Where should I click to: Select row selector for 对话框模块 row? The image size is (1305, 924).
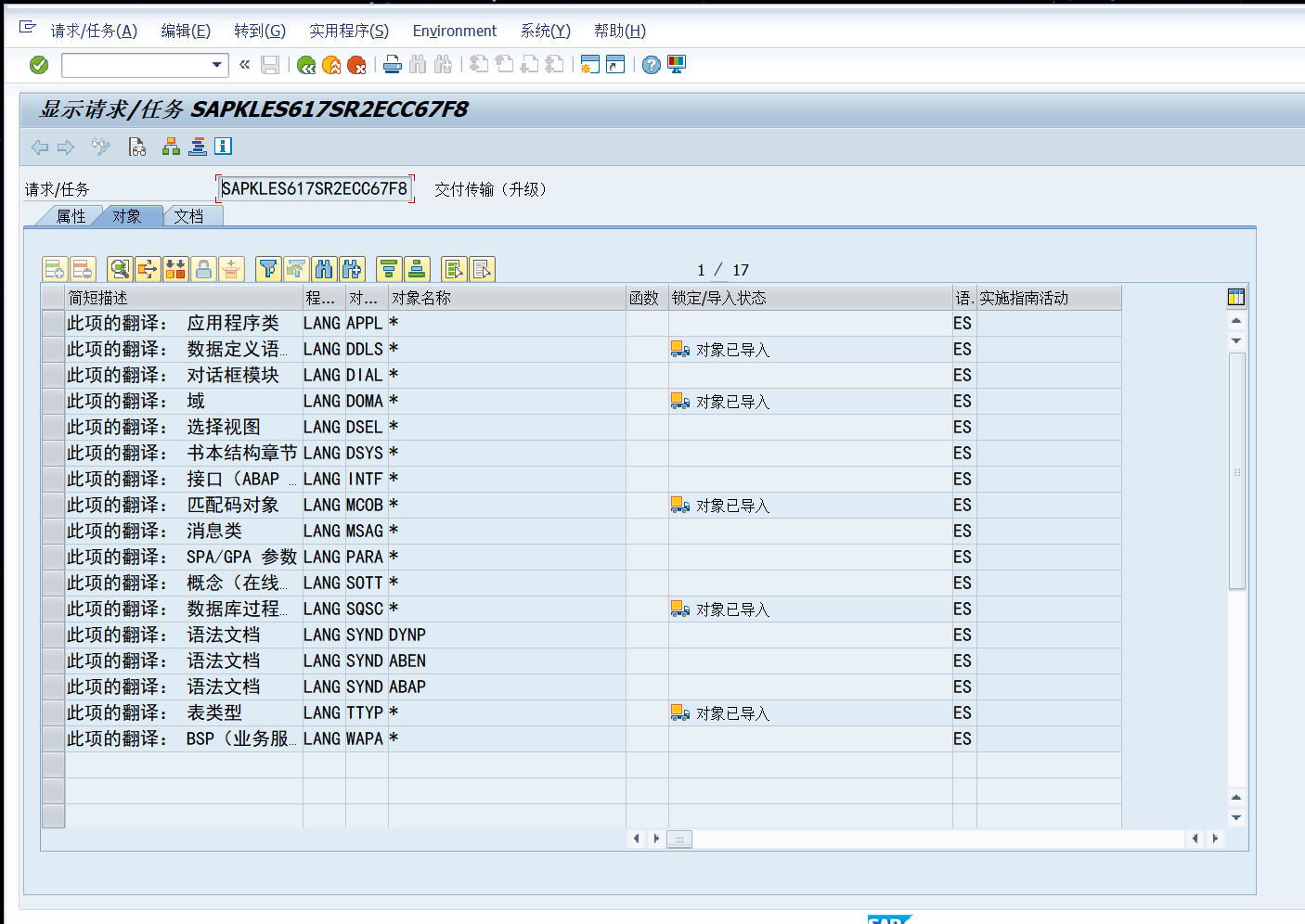click(x=53, y=375)
